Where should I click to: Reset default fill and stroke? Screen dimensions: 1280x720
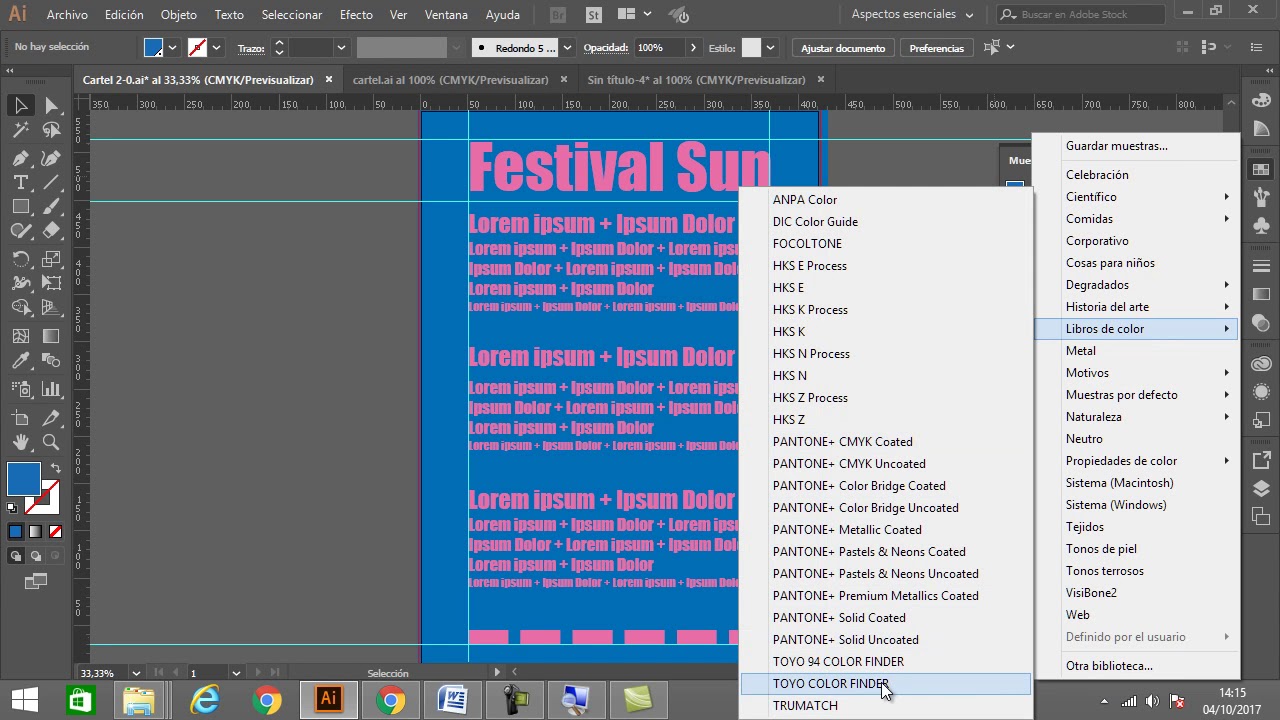coord(12,508)
